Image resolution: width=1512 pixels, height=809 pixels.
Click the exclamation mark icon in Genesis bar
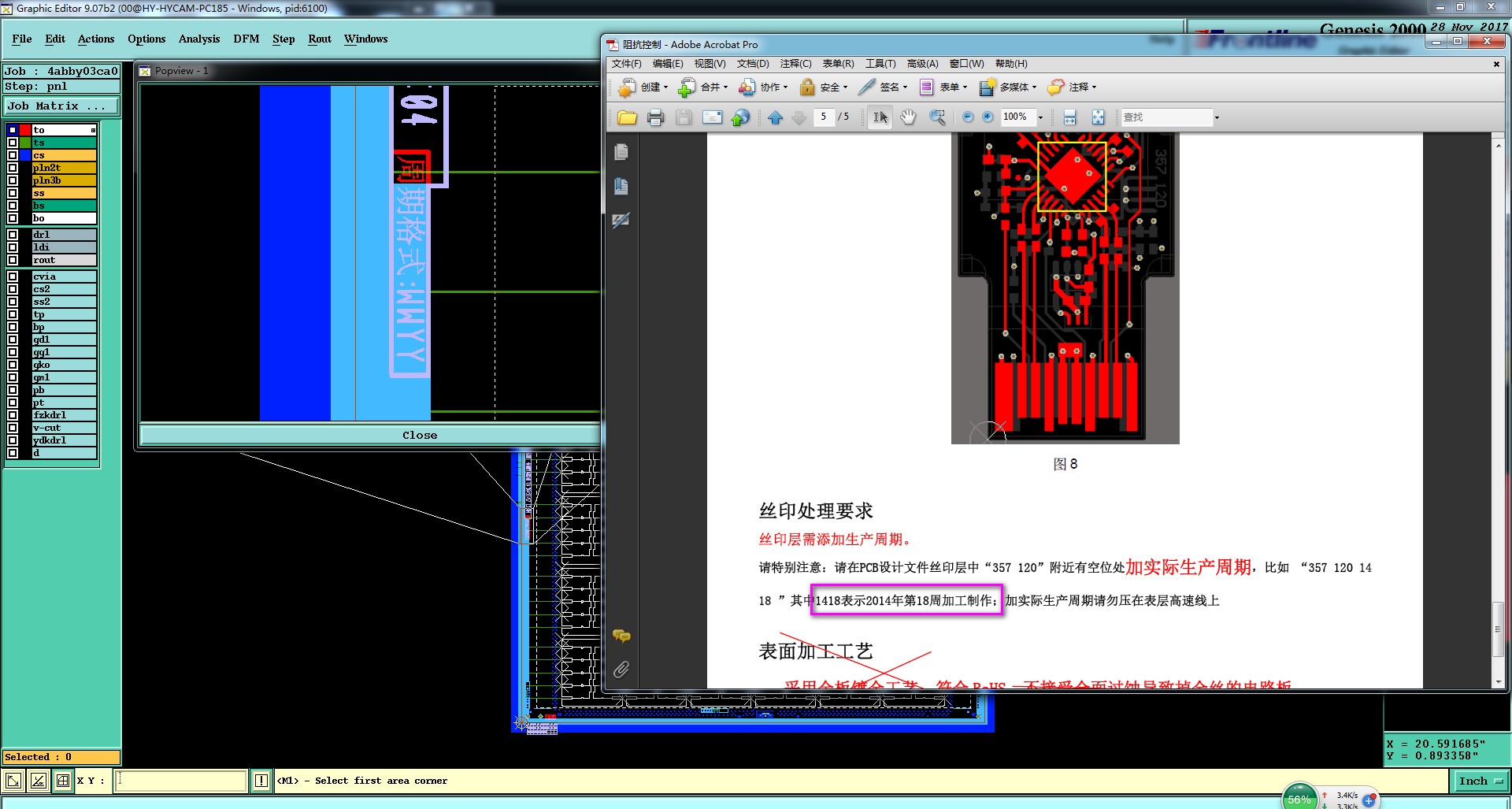261,781
